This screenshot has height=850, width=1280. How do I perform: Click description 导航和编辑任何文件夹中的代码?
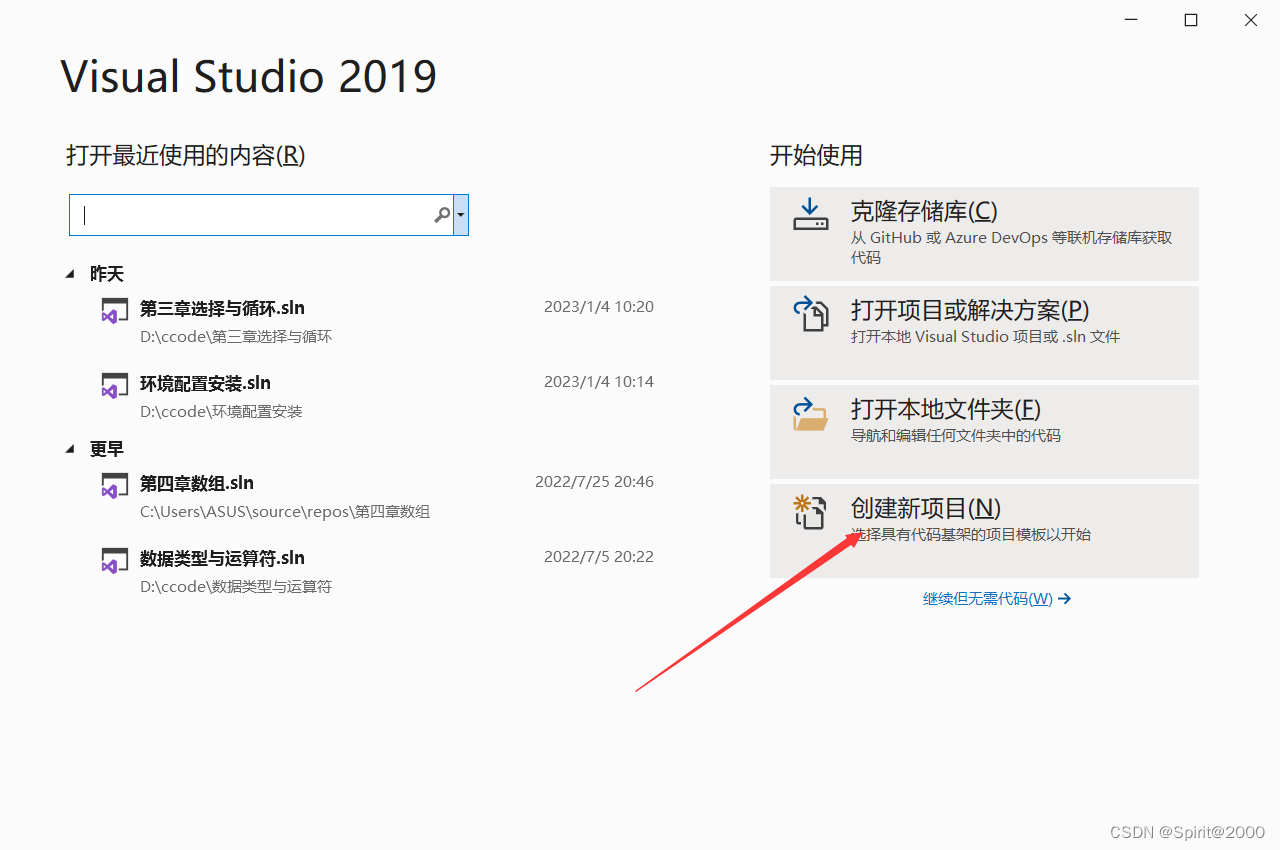pos(956,436)
